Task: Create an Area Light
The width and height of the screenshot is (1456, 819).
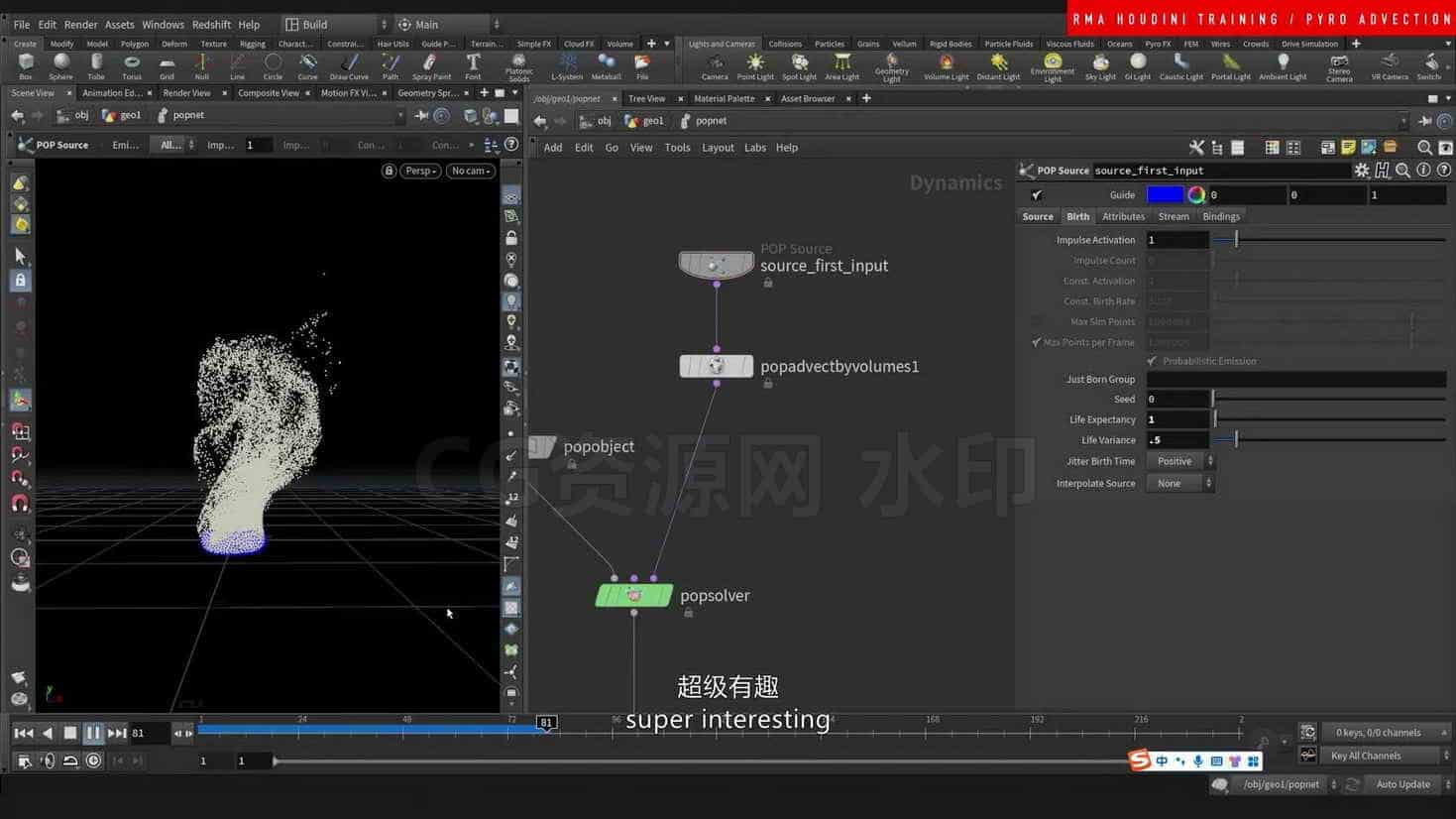Action: point(842,66)
